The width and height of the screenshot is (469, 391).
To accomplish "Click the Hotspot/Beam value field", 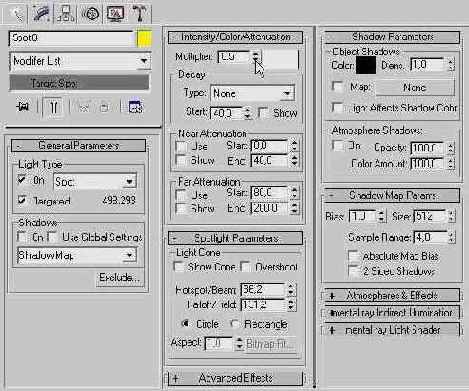I will [x=263, y=290].
